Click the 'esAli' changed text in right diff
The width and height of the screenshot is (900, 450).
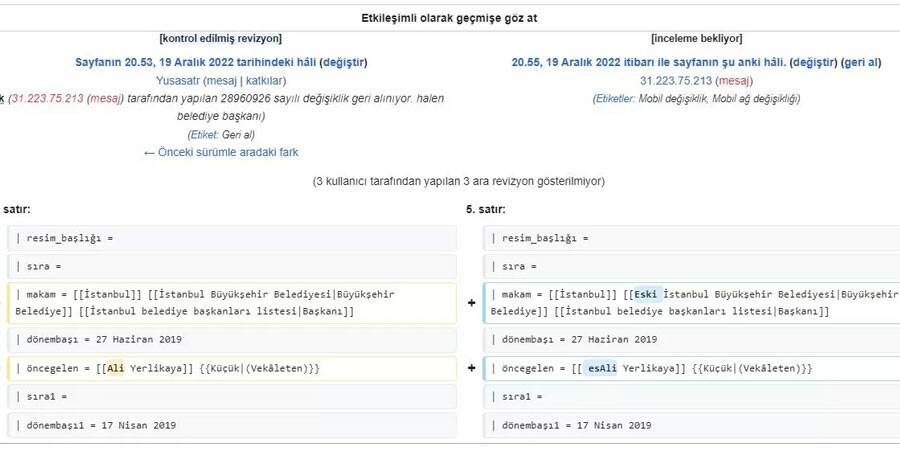[x=602, y=368]
